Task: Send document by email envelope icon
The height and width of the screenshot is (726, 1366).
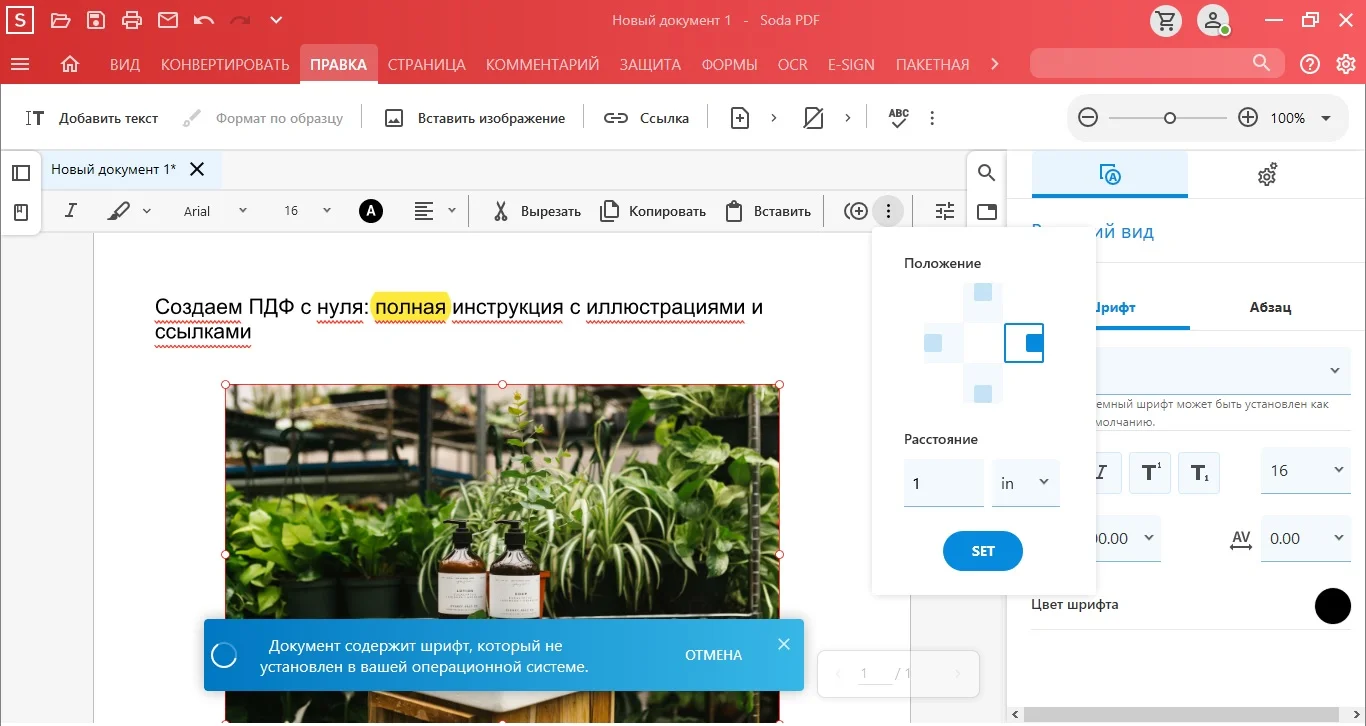Action: [168, 20]
